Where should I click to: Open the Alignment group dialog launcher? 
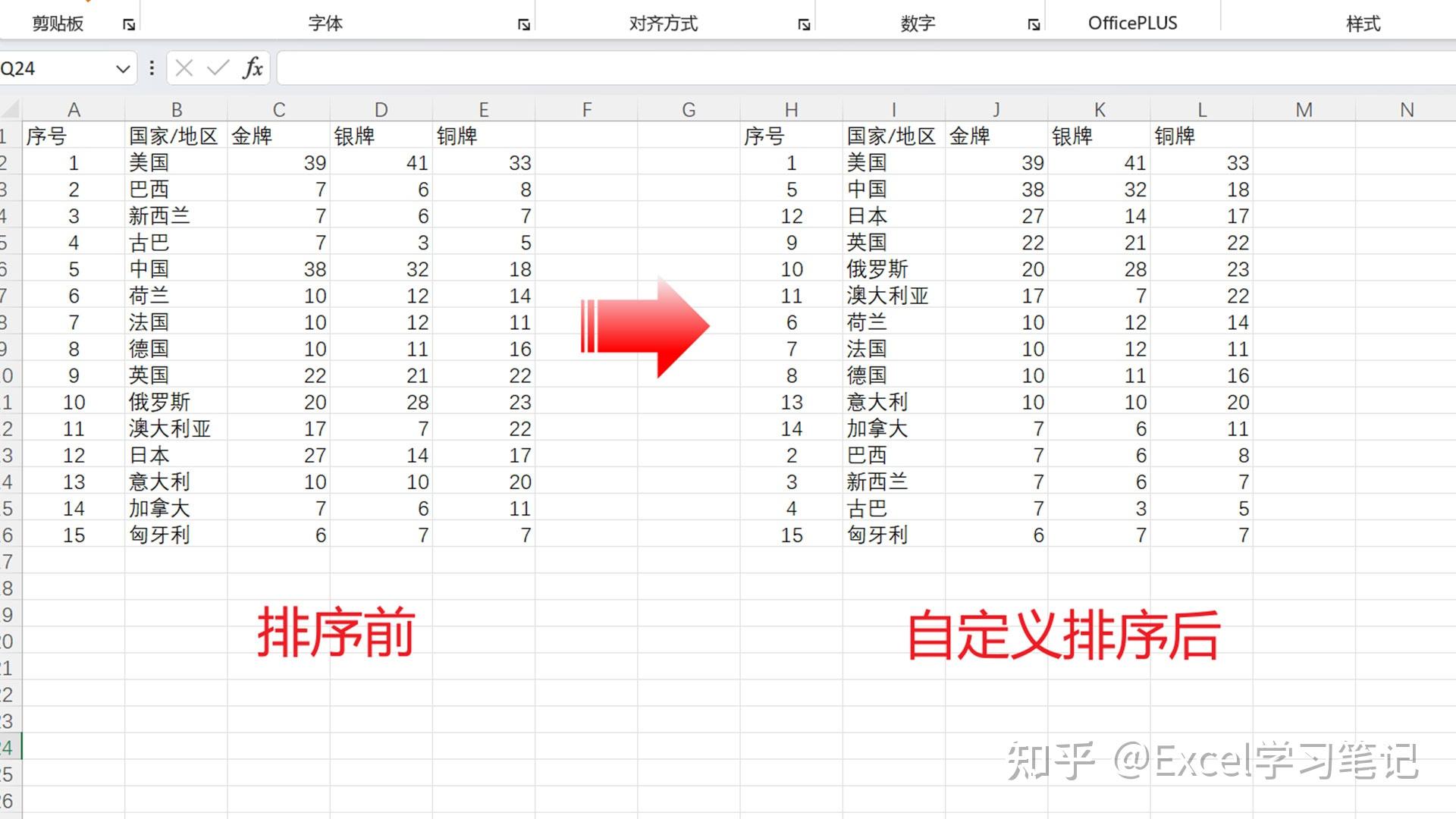tap(804, 24)
